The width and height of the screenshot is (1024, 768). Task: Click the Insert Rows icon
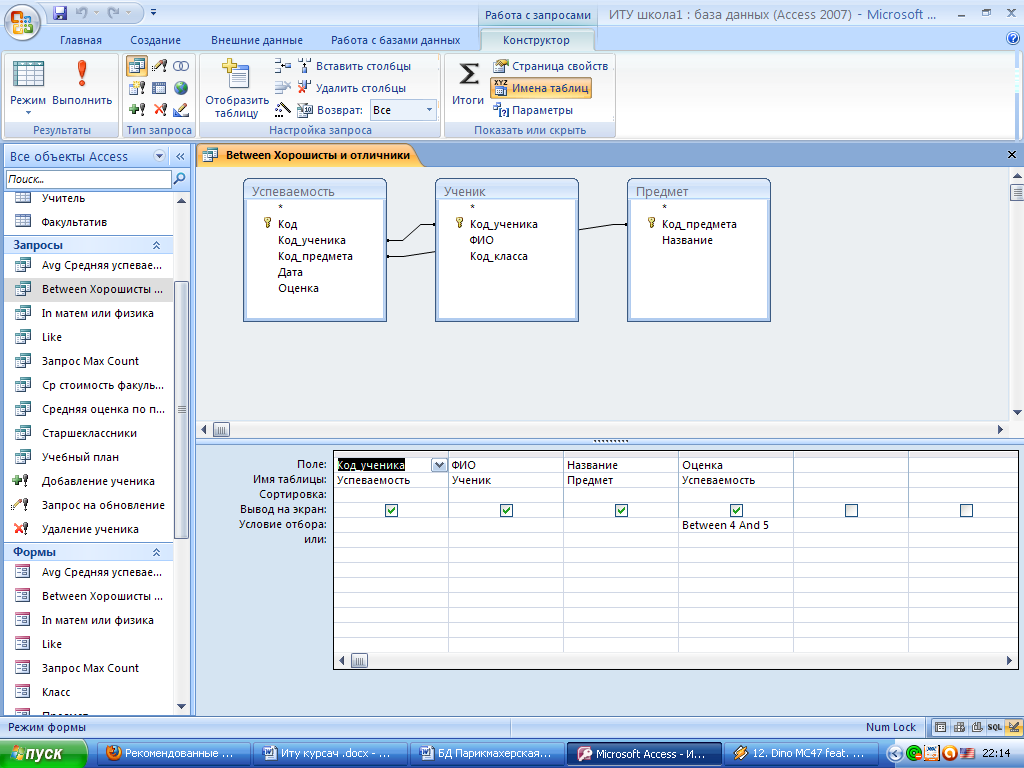pos(283,65)
